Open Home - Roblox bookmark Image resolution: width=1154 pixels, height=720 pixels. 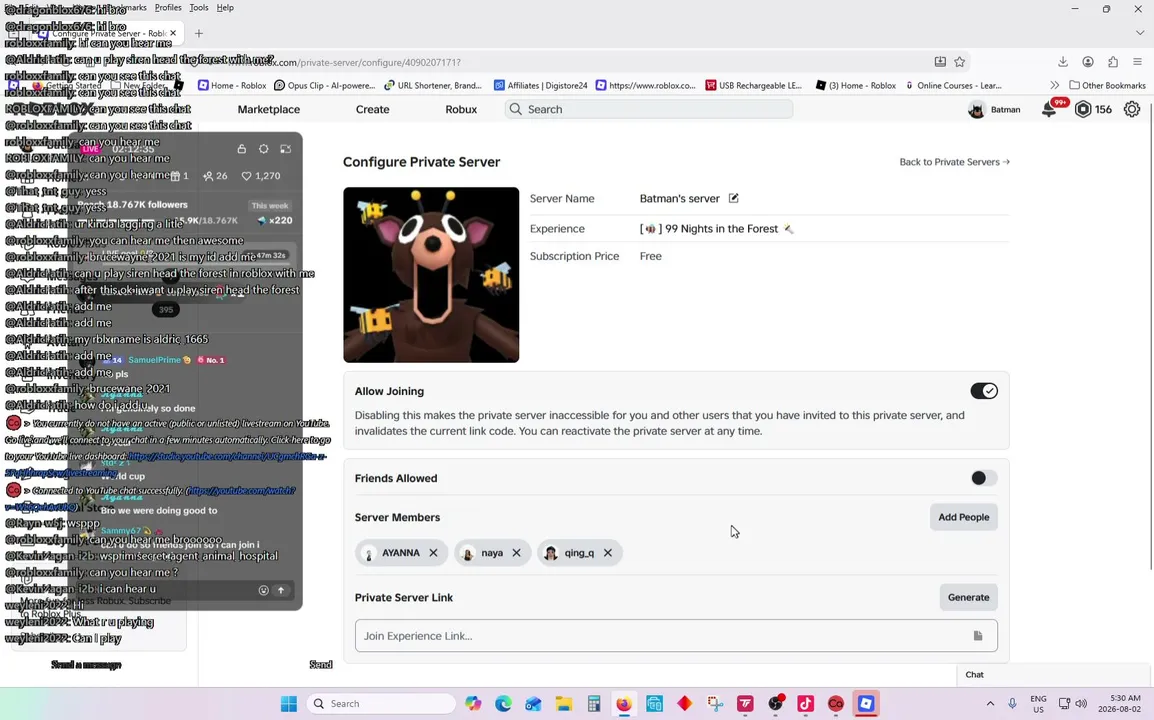(233, 85)
